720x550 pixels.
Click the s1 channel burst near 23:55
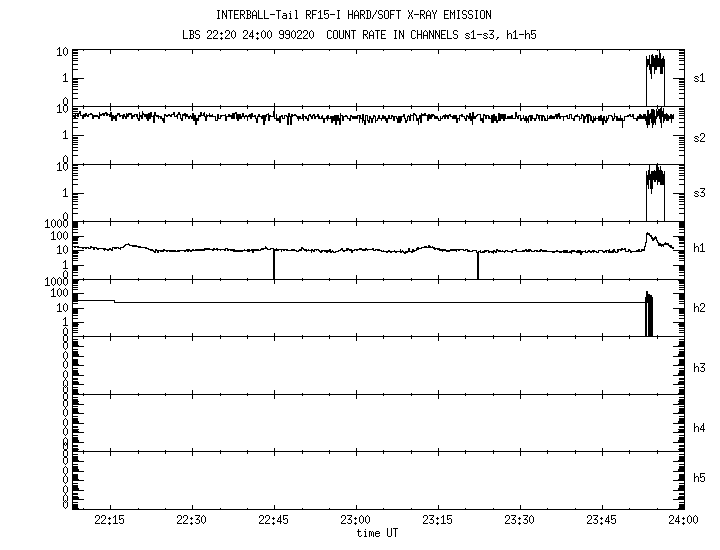point(655,66)
